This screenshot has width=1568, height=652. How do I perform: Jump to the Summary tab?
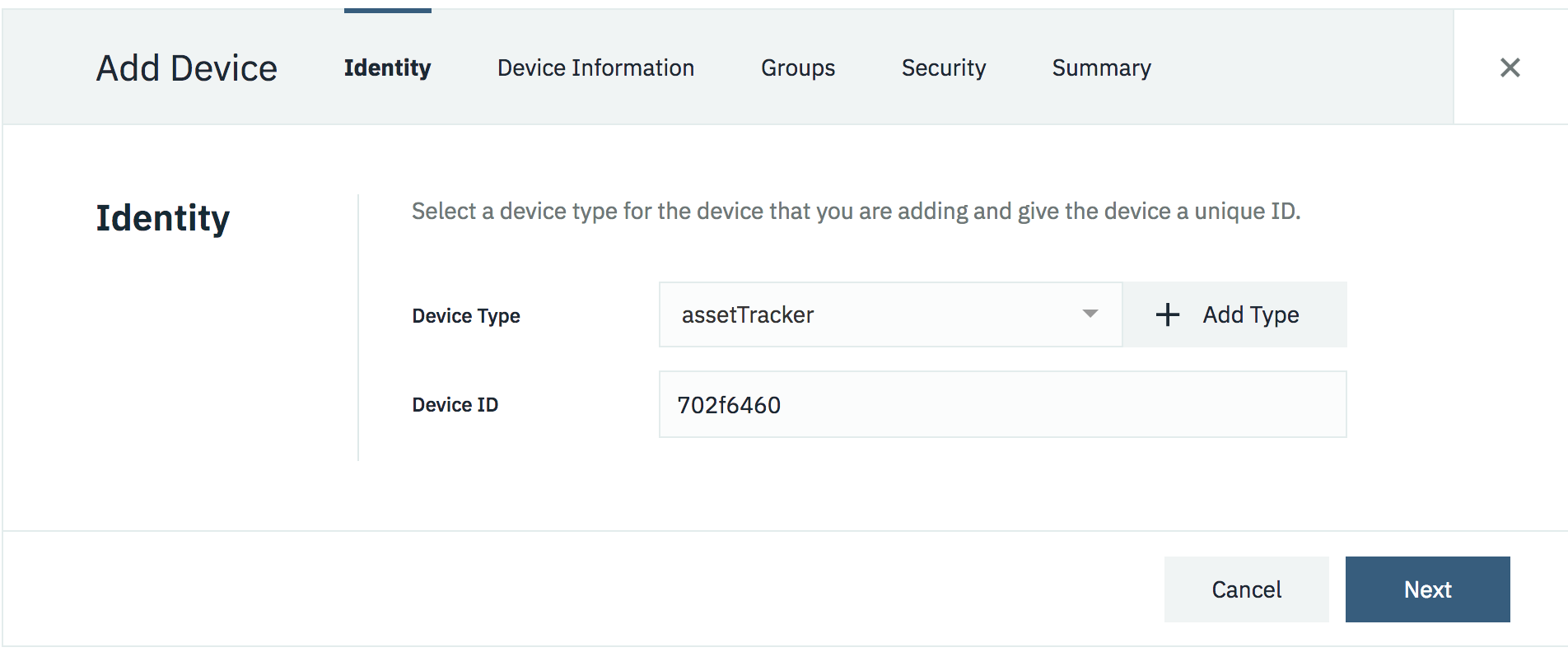1101,68
